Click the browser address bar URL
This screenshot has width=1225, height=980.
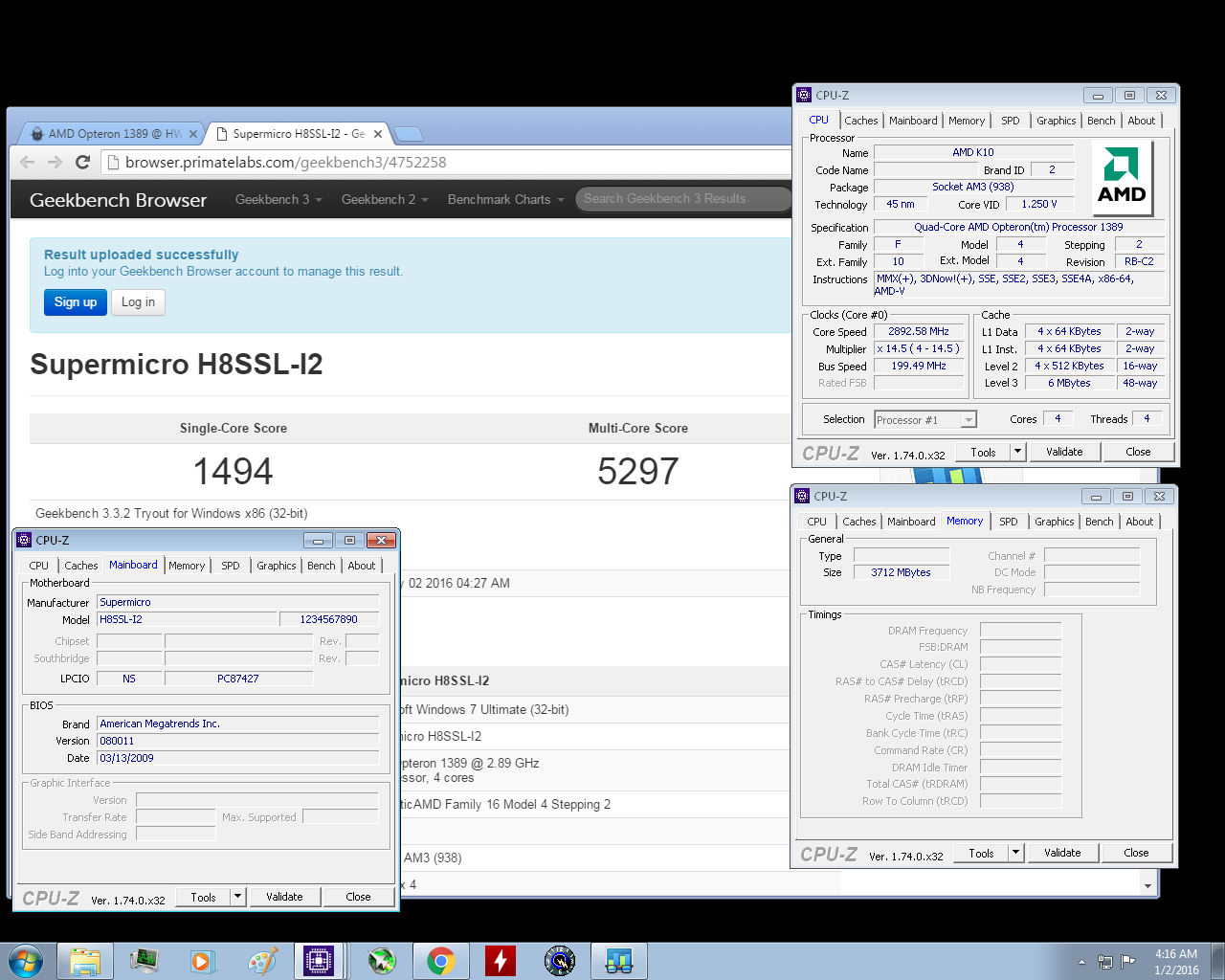tap(286, 162)
